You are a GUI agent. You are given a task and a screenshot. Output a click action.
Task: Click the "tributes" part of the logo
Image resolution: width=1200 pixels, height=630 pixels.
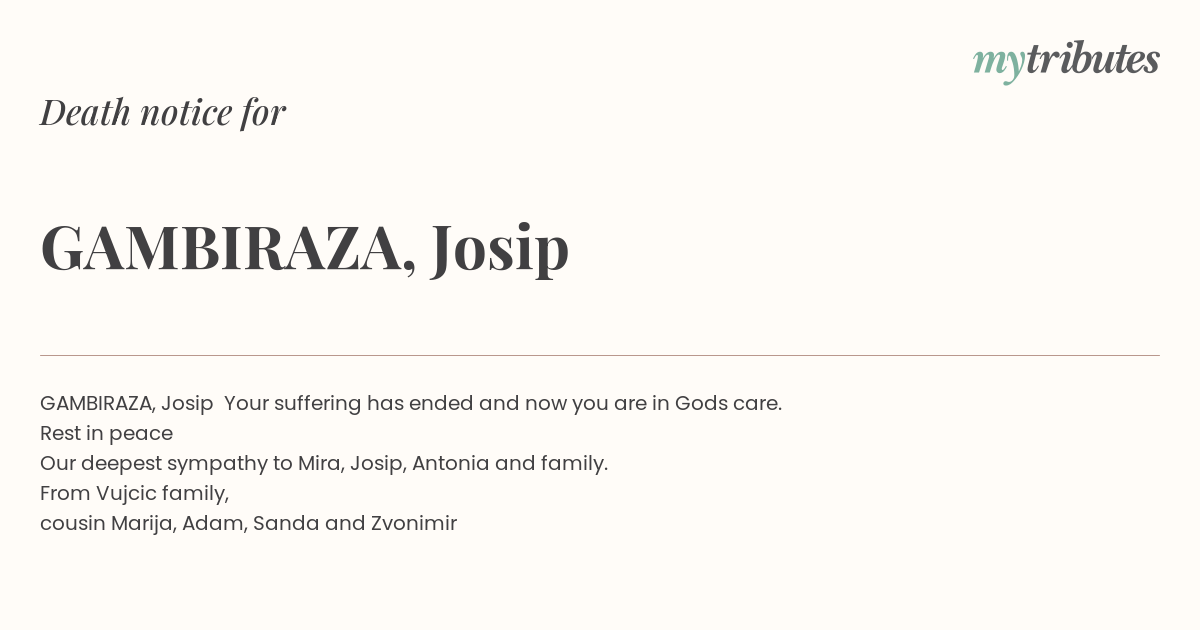coord(1092,59)
